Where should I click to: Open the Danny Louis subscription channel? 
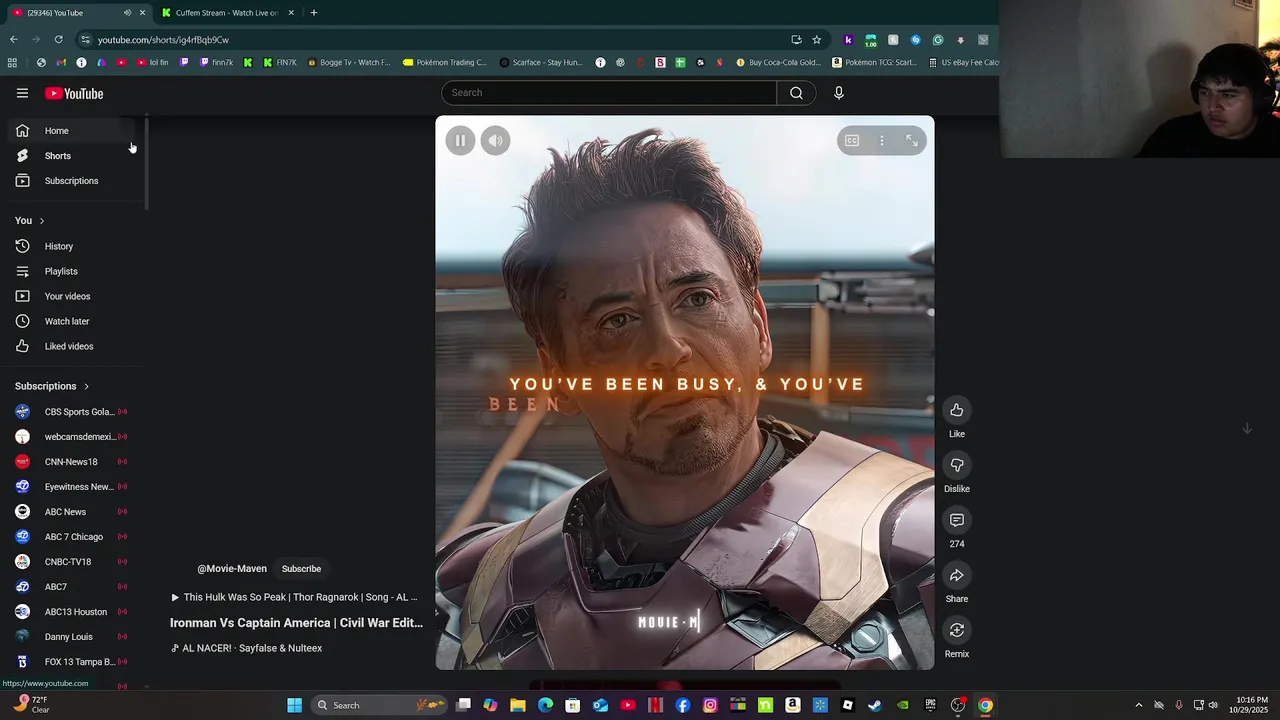(72, 637)
